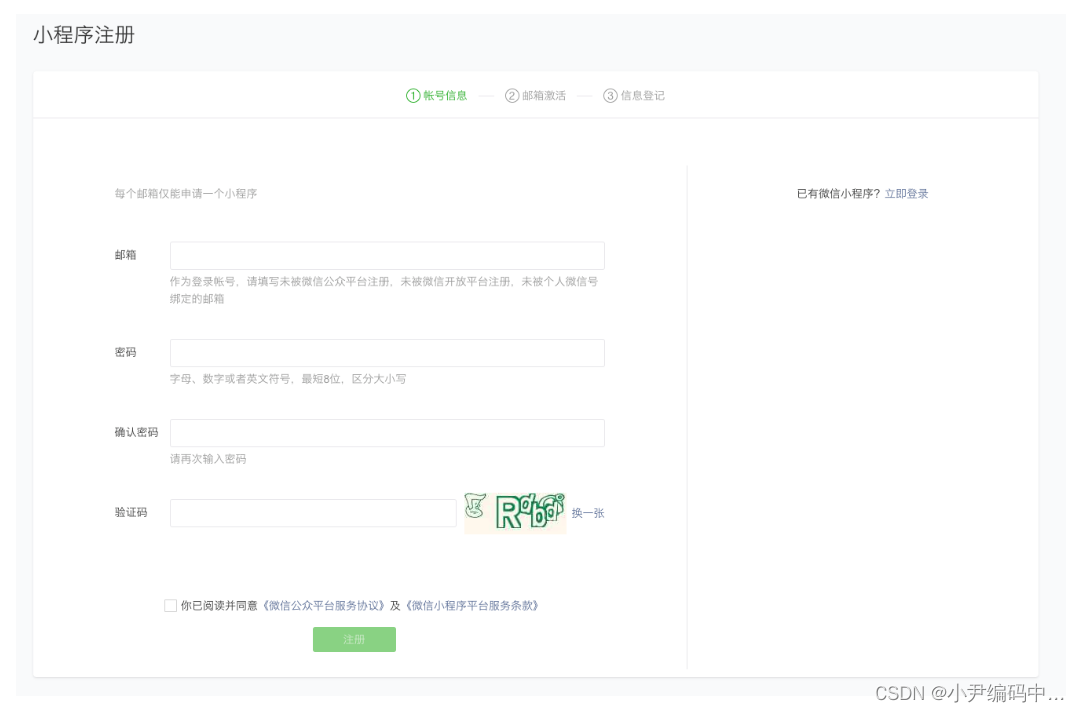Screen dimensions: 1079x712
Task: Select step 3 信息登记
Action: [634, 96]
